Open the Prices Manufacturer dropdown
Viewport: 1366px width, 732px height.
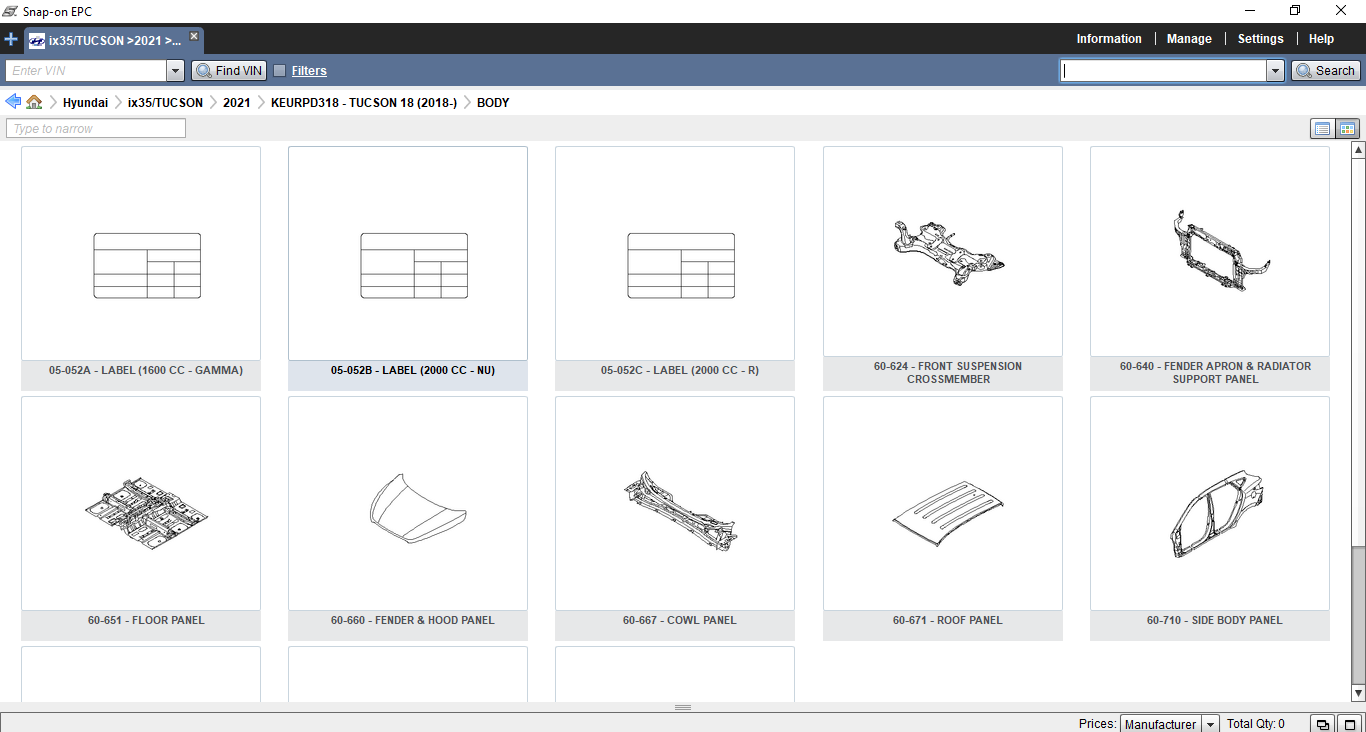coord(1210,724)
